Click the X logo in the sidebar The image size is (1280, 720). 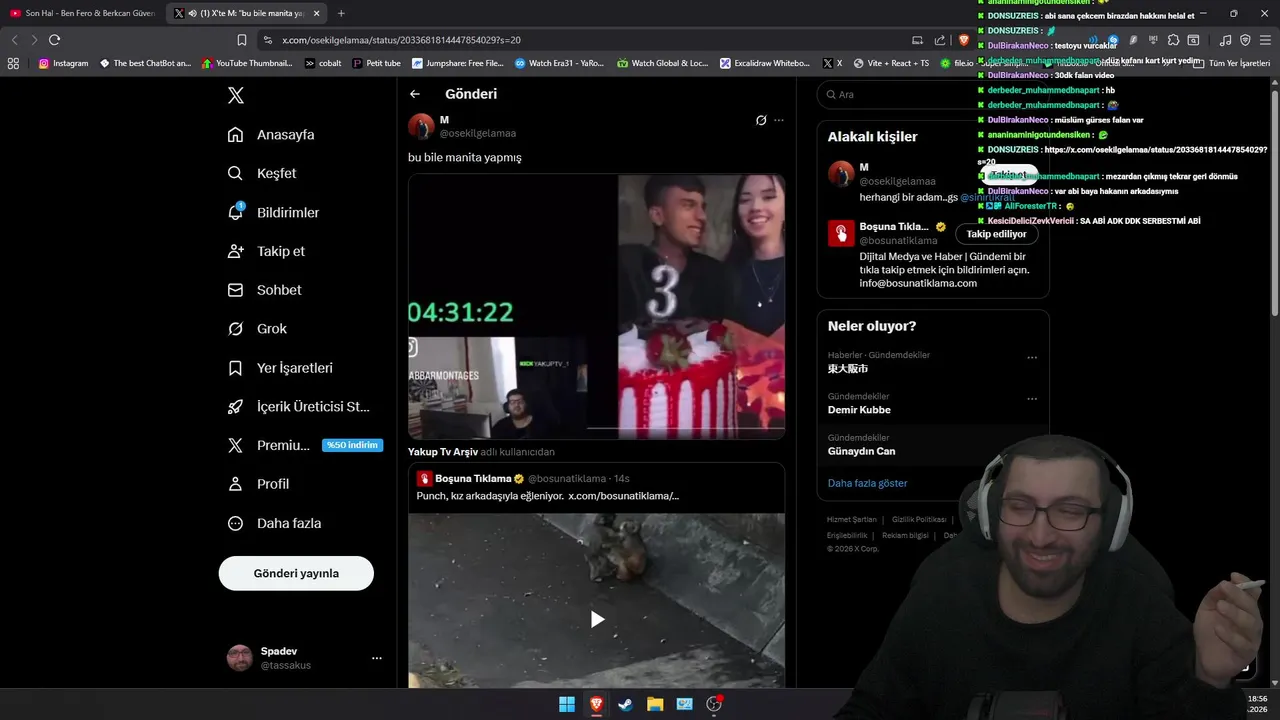[x=235, y=95]
